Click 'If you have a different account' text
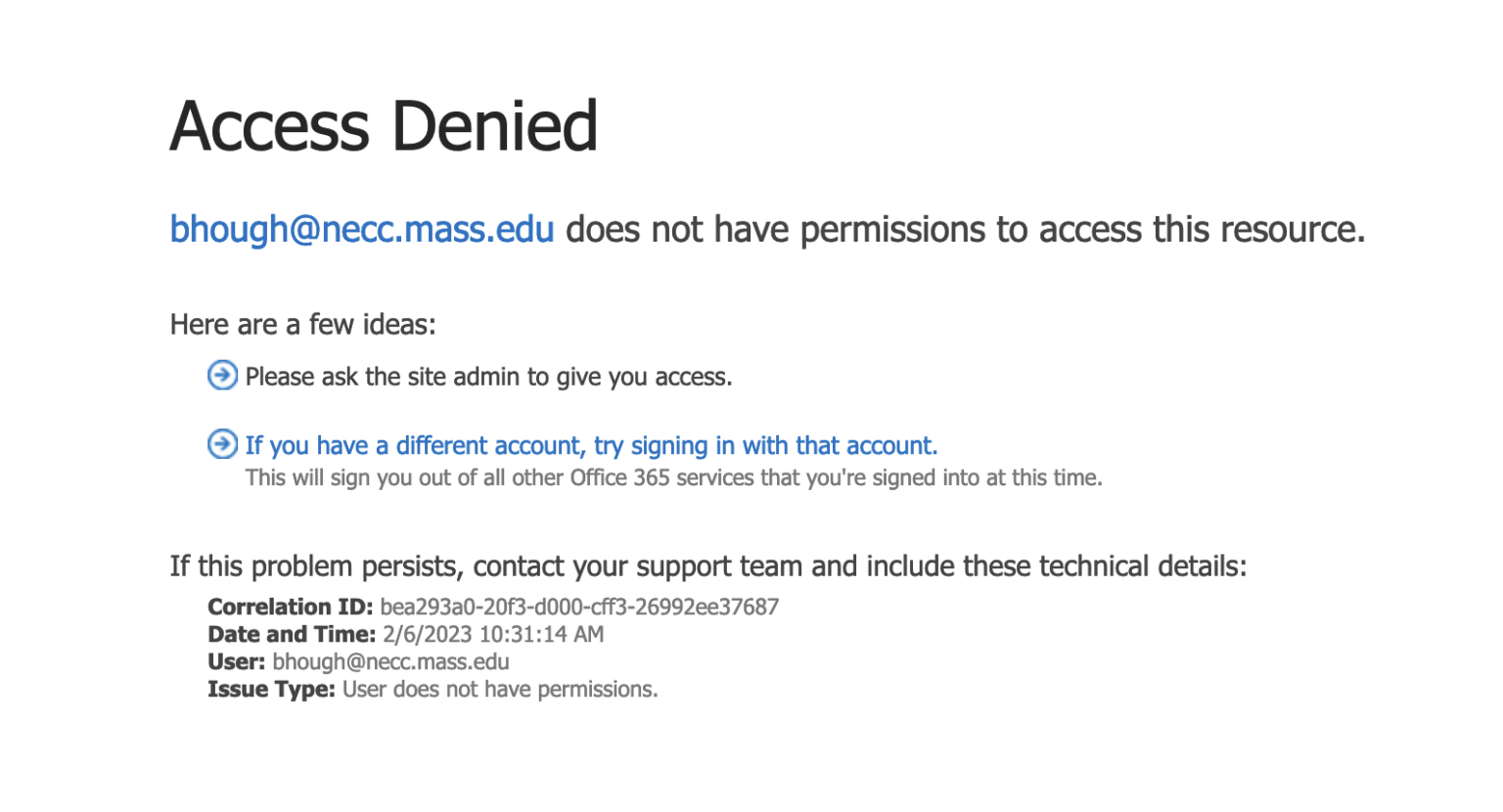The width and height of the screenshot is (1503, 812). 416,446
